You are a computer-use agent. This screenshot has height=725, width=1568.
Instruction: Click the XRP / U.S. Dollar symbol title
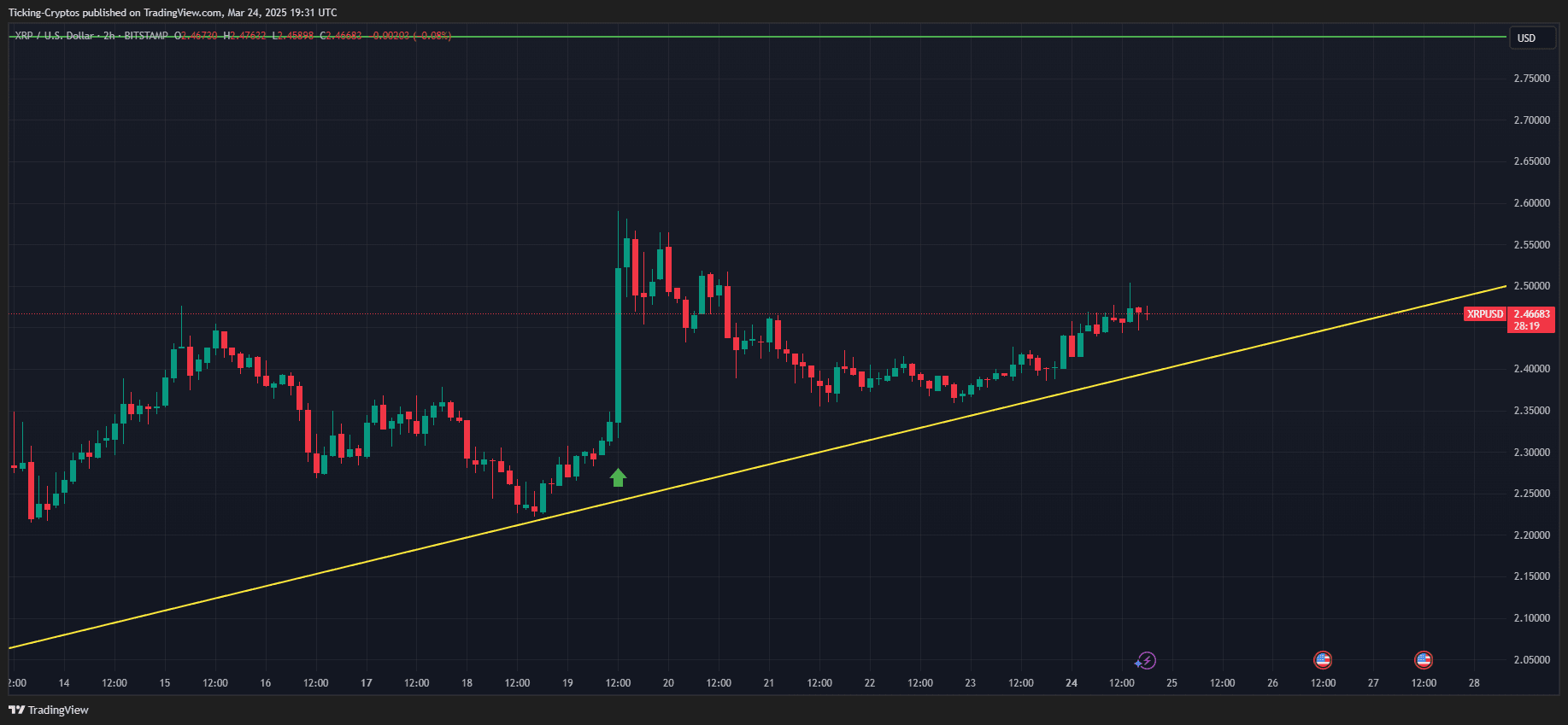tap(54, 36)
